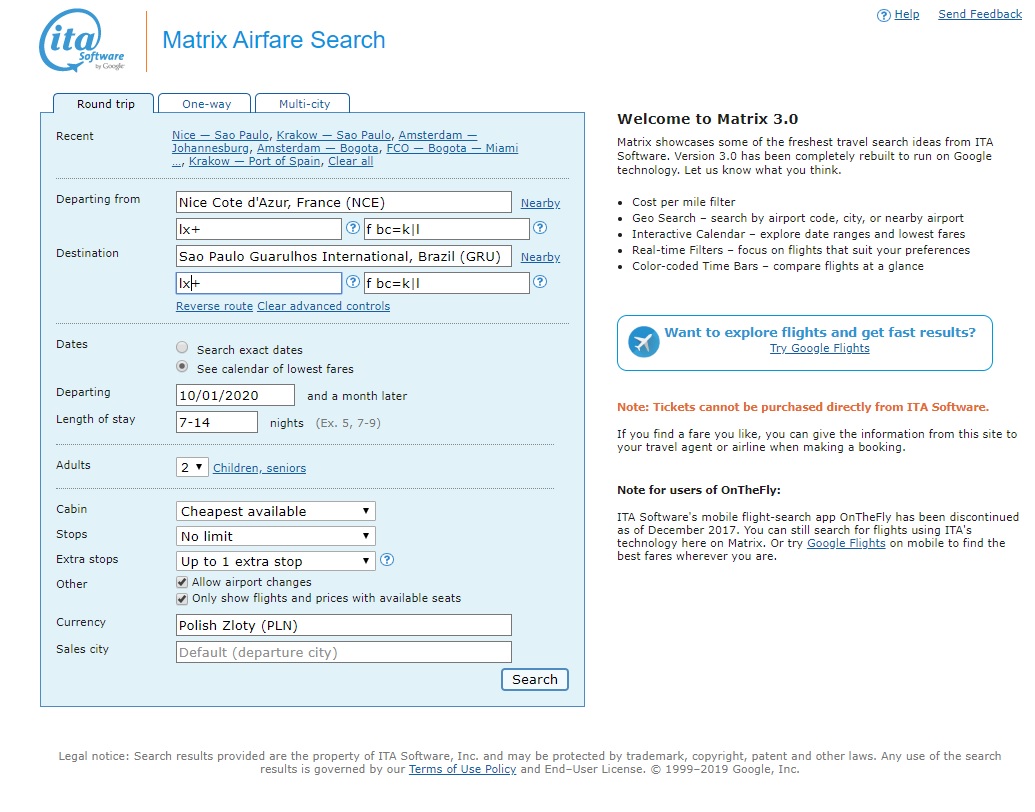Screen dimensions: 1035x812
Task: Click the Length of stay input field
Action: 217,422
